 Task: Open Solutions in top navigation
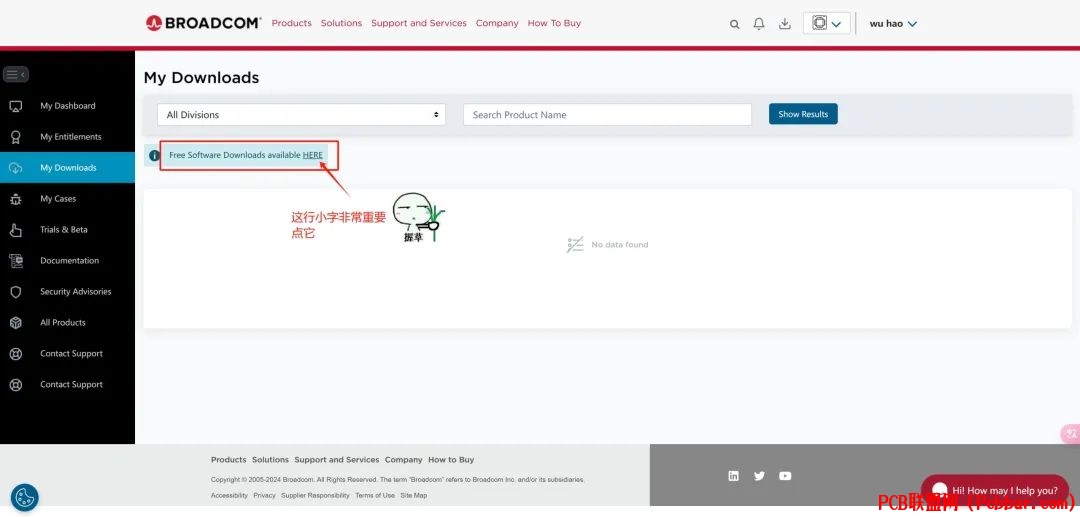pyautogui.click(x=341, y=23)
